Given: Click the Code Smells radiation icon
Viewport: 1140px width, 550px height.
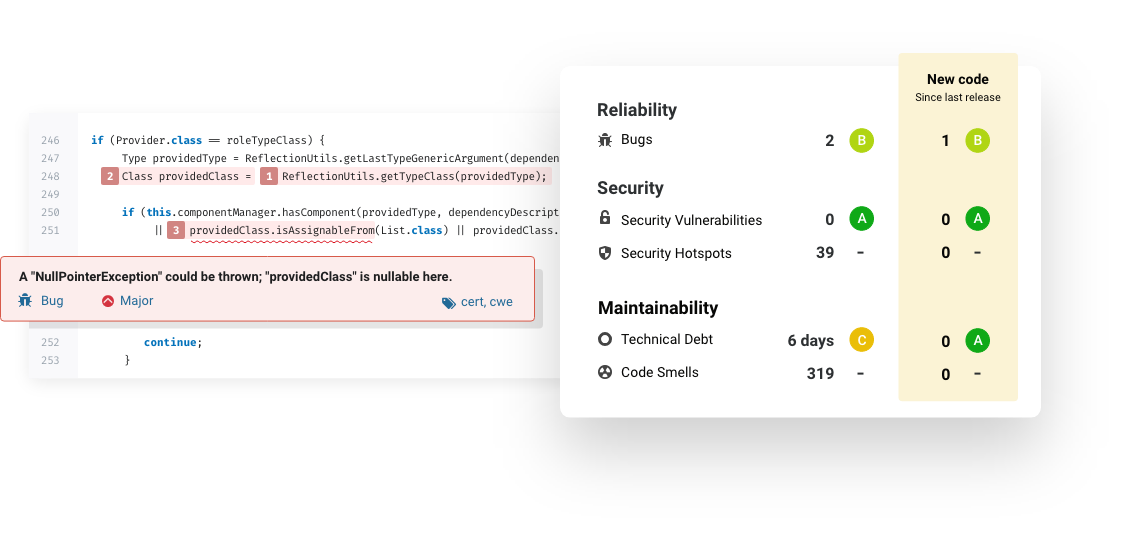Looking at the screenshot, I should [x=604, y=373].
